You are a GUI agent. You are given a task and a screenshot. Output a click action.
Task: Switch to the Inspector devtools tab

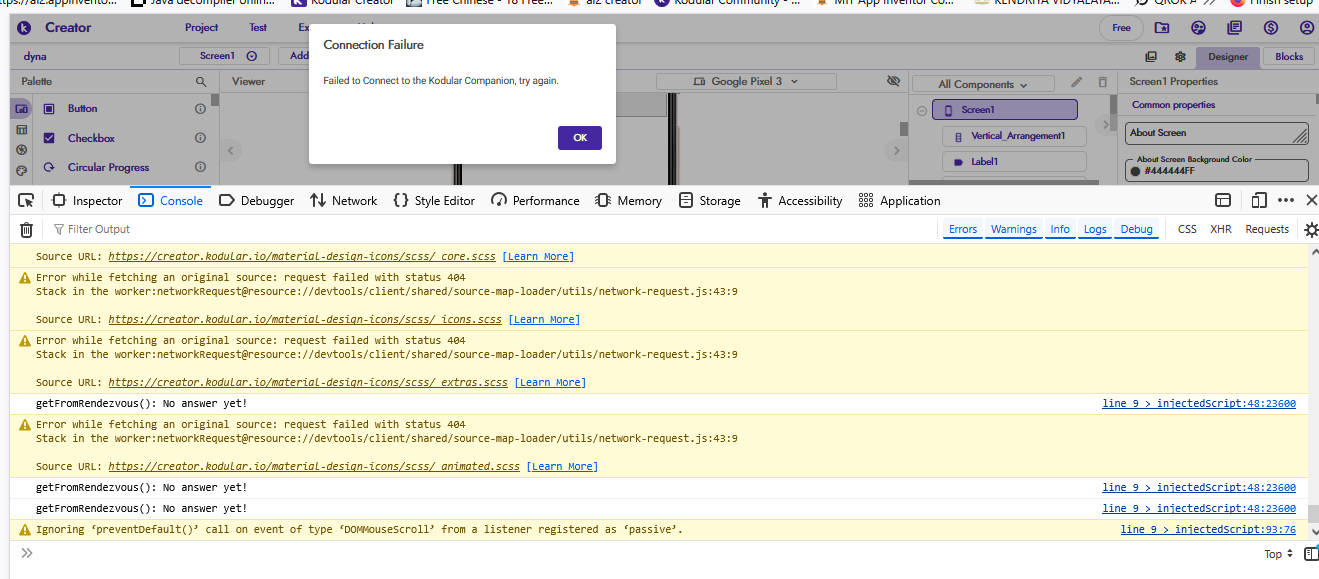(87, 200)
